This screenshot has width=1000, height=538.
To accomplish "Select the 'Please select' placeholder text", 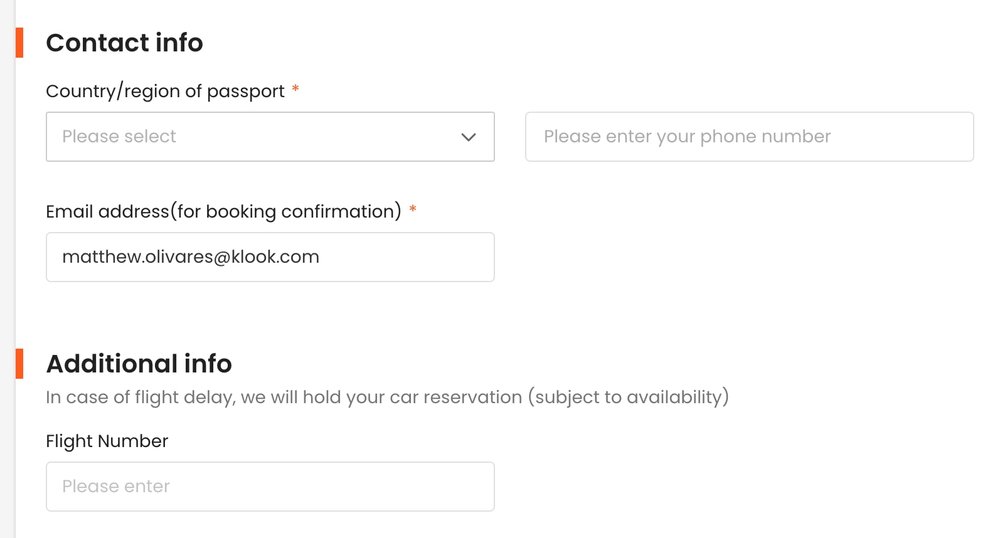I will point(119,137).
